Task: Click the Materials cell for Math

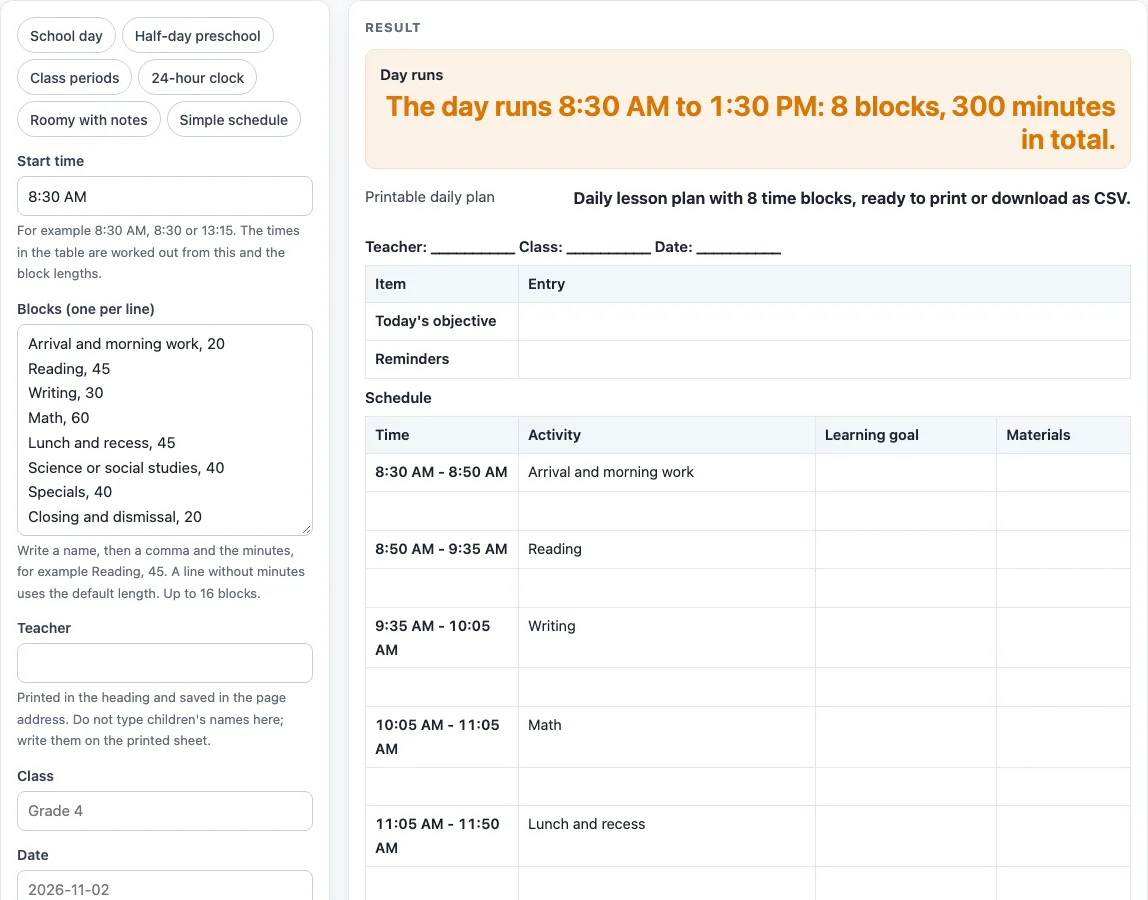Action: [1064, 737]
